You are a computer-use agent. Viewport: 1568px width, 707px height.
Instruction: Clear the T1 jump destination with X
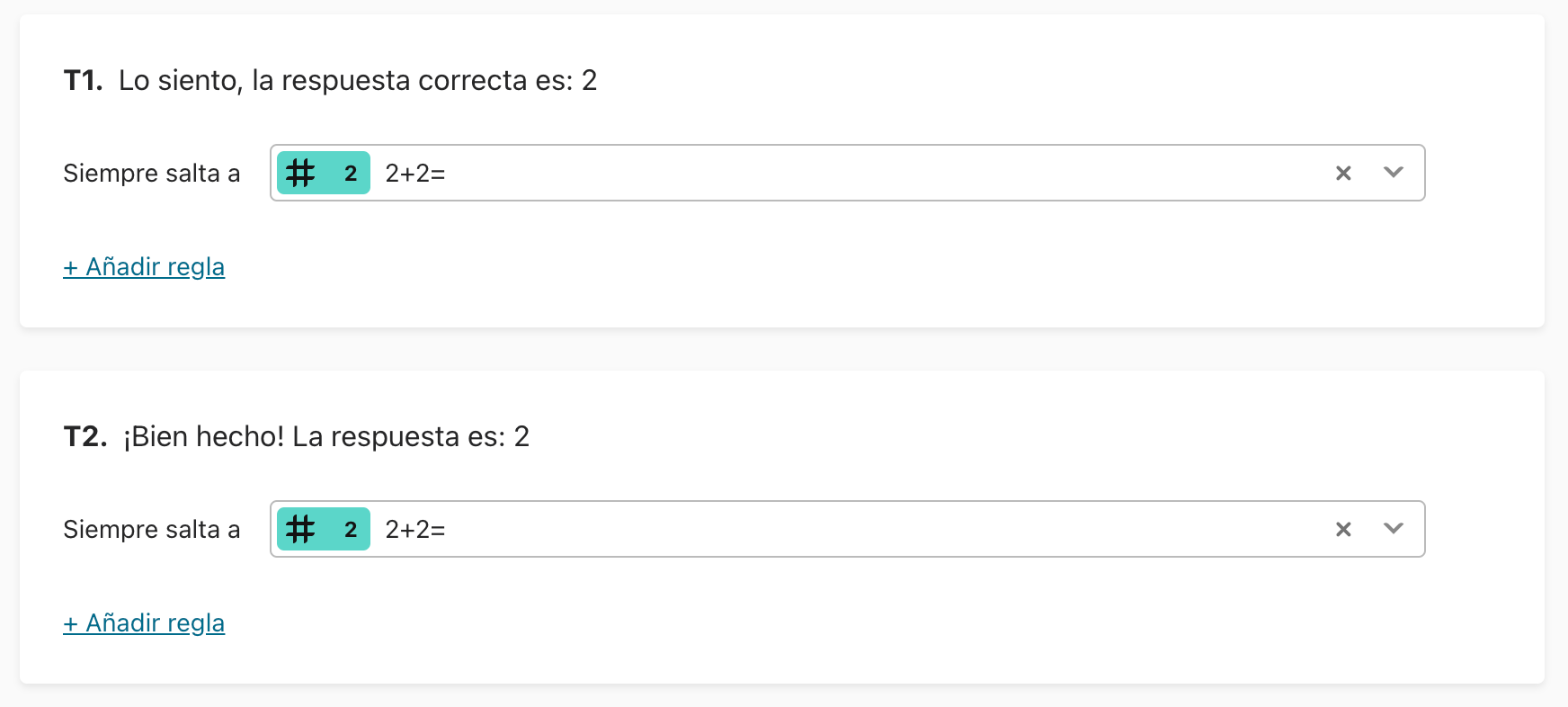click(1343, 173)
